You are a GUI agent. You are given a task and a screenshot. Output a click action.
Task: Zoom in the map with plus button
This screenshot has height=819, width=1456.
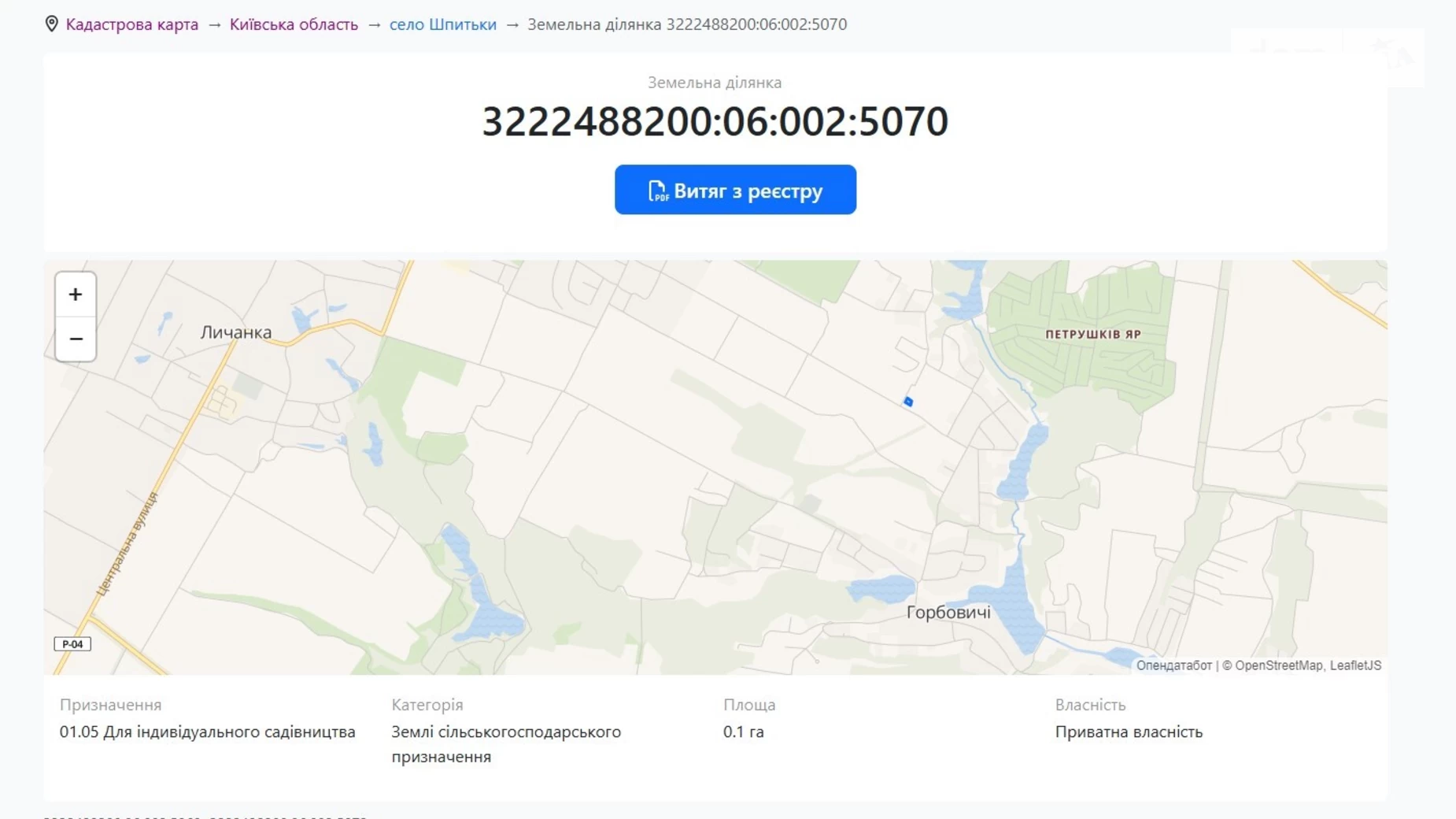(76, 295)
